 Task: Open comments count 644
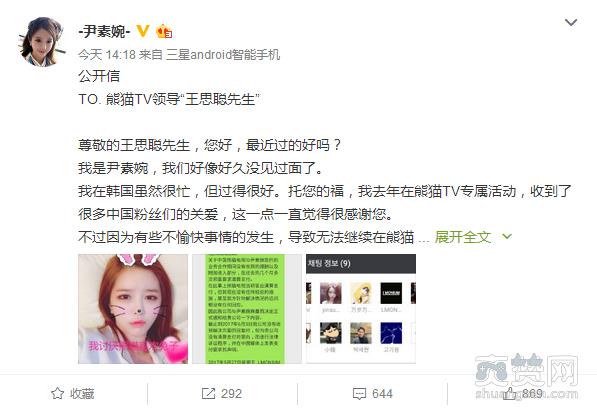(382, 394)
